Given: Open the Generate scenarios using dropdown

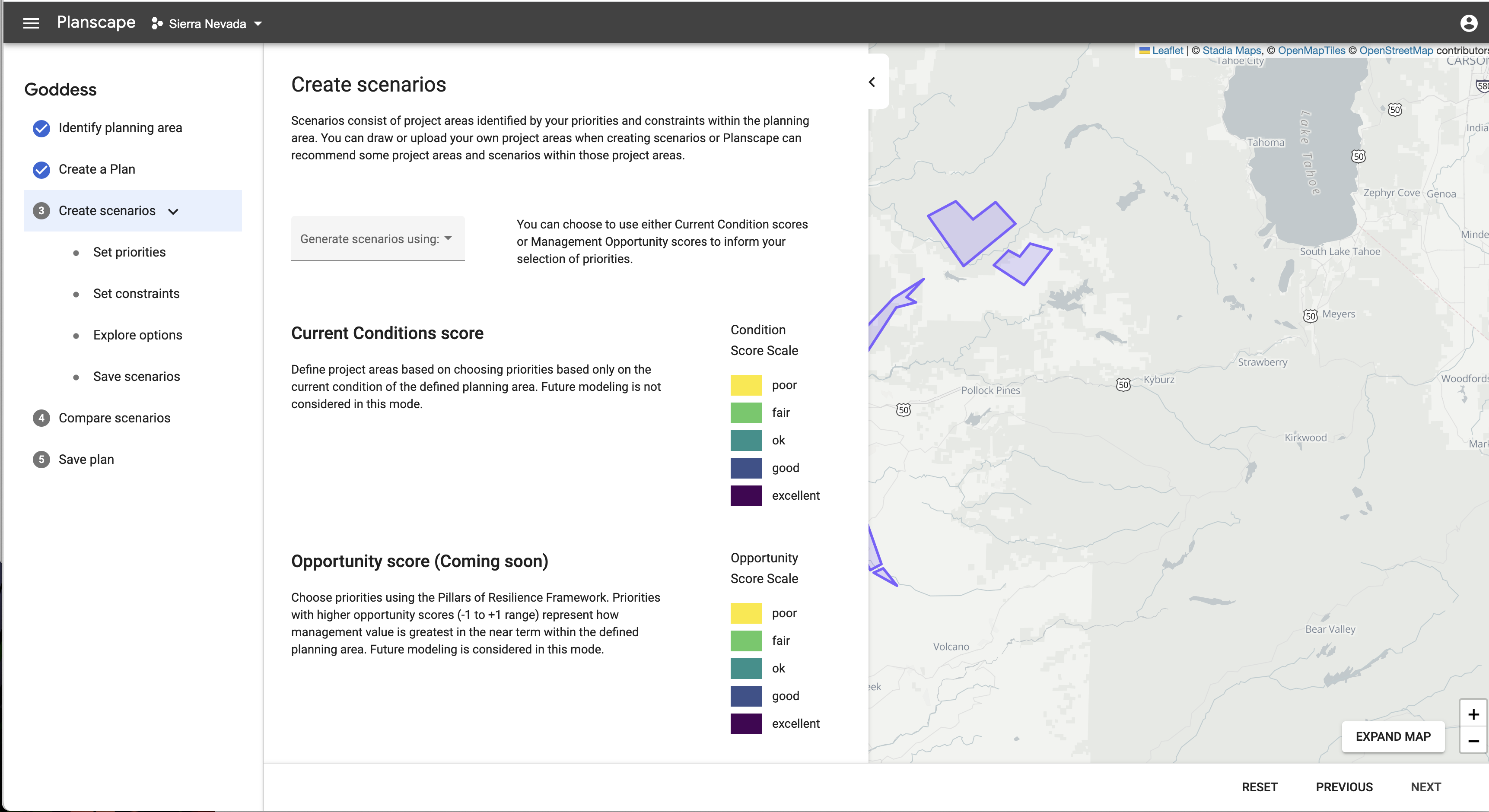Looking at the screenshot, I should click(378, 239).
